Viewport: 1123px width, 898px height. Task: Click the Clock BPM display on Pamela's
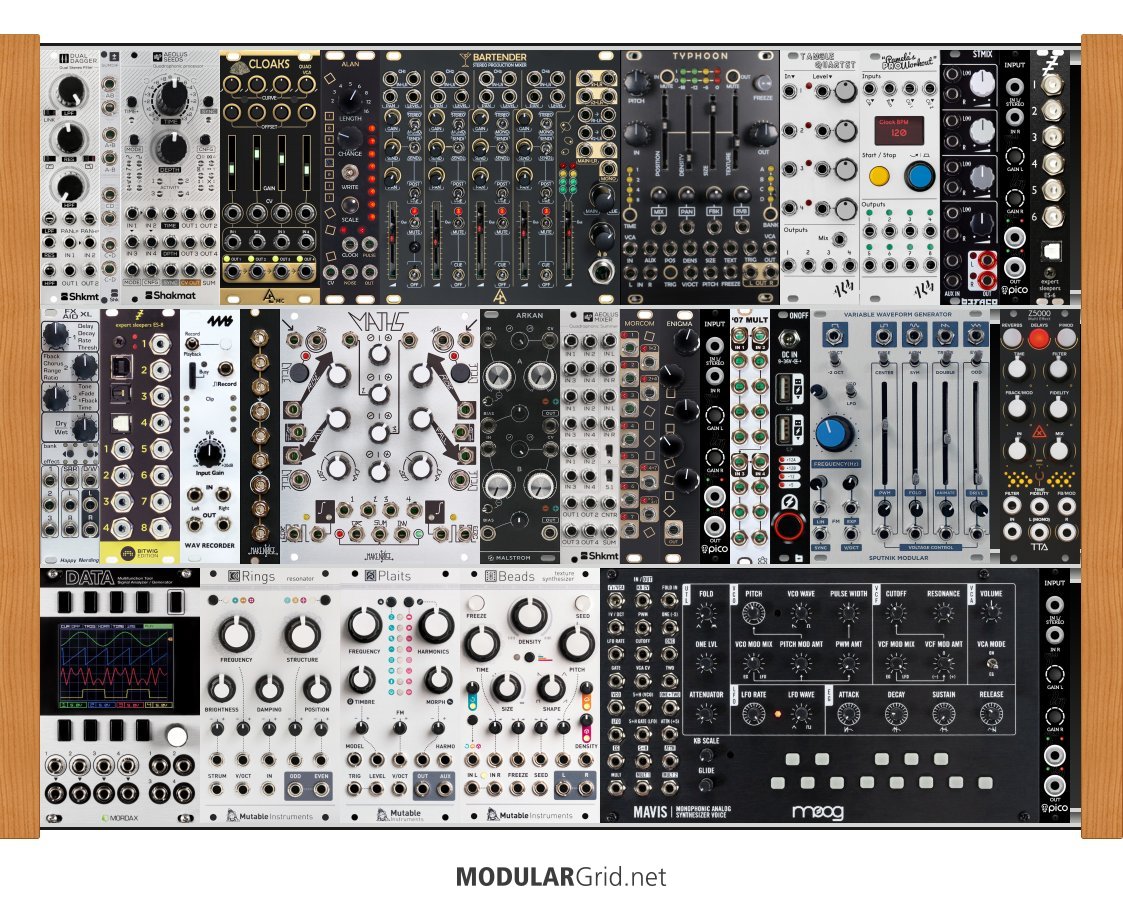pyautogui.click(x=899, y=130)
